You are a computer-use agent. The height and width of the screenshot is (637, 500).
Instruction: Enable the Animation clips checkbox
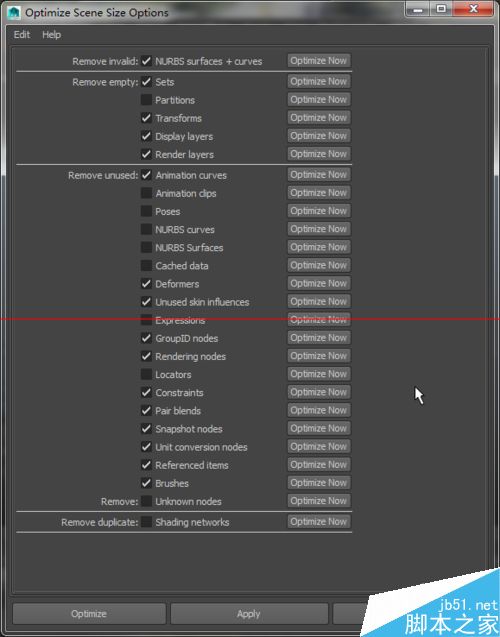(x=146, y=193)
